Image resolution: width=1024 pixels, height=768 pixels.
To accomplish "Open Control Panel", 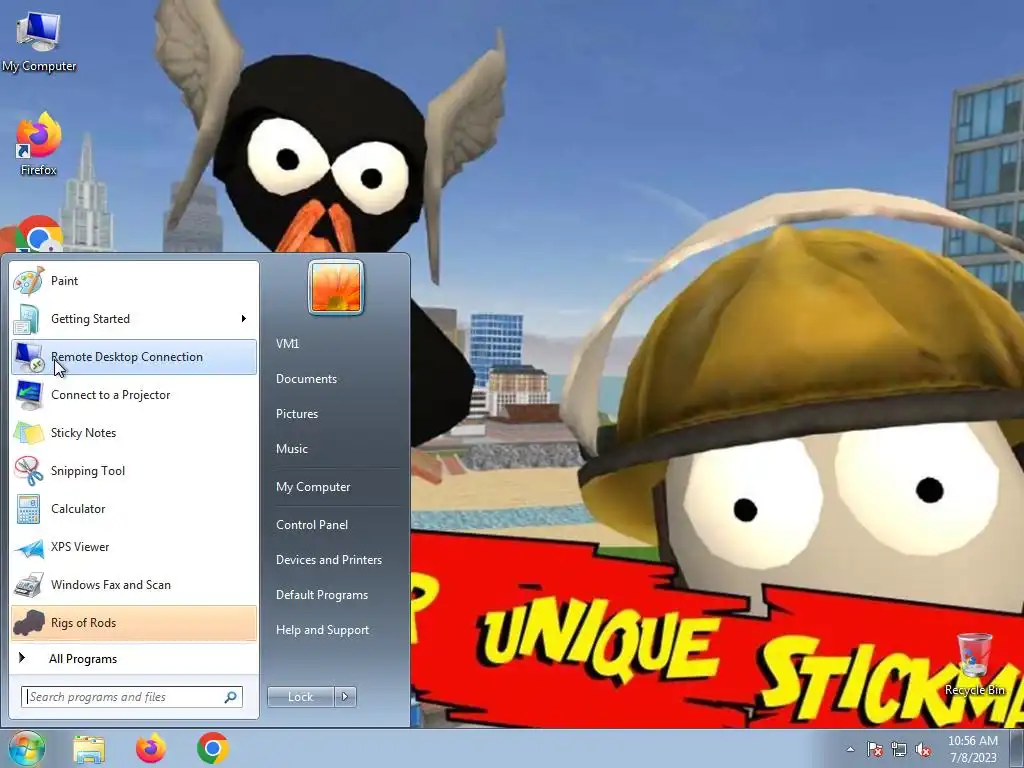I will point(312,524).
